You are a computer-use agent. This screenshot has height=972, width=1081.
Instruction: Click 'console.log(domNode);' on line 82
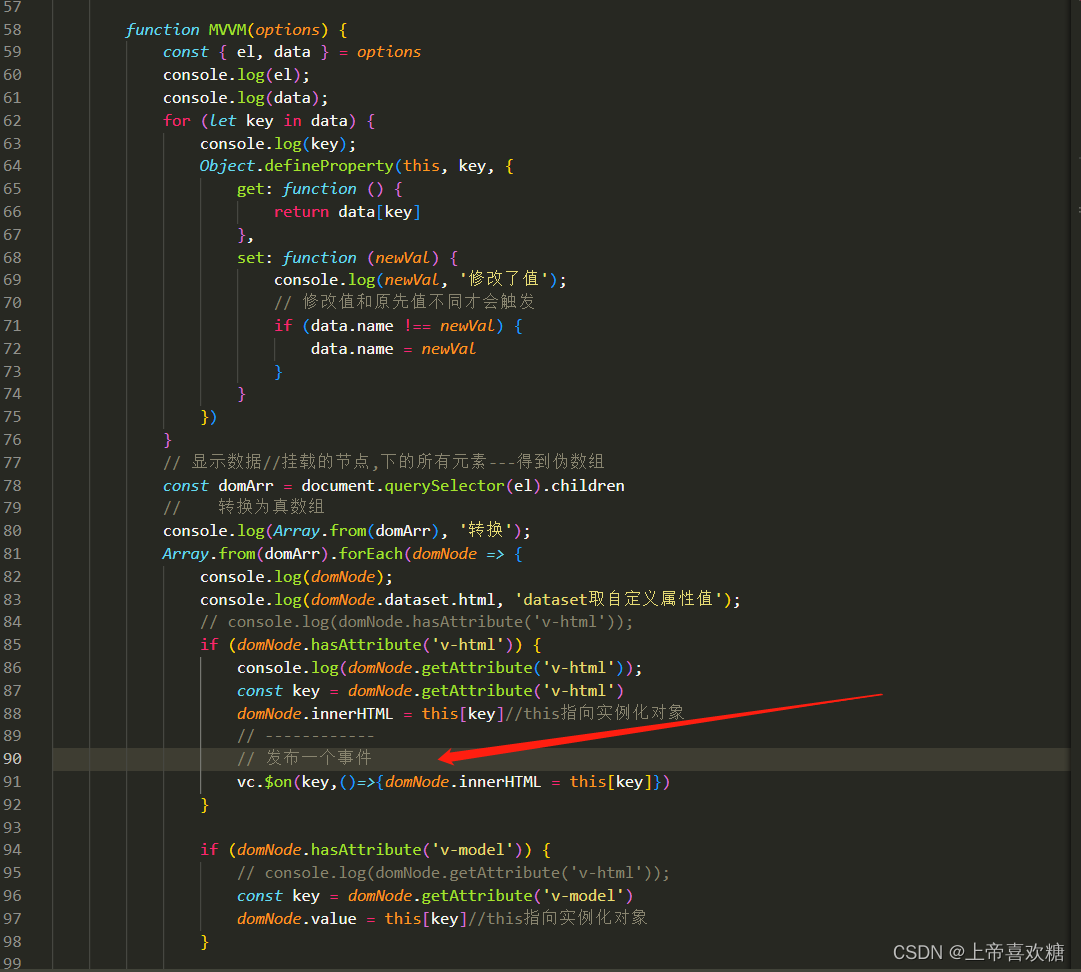(x=296, y=577)
